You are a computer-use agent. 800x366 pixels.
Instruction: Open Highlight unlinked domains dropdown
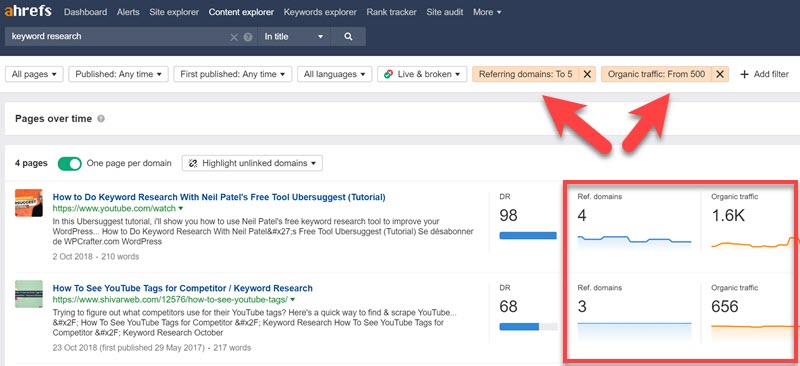point(252,163)
